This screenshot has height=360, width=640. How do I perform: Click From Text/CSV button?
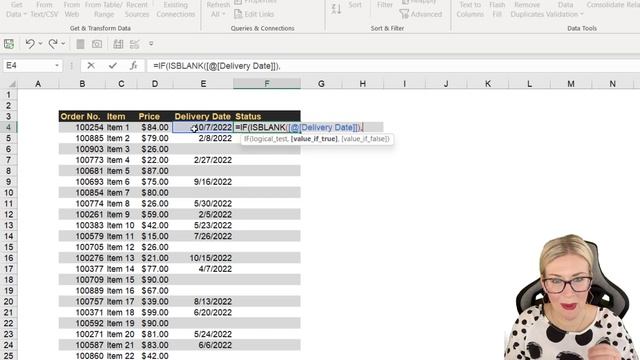[x=44, y=10]
